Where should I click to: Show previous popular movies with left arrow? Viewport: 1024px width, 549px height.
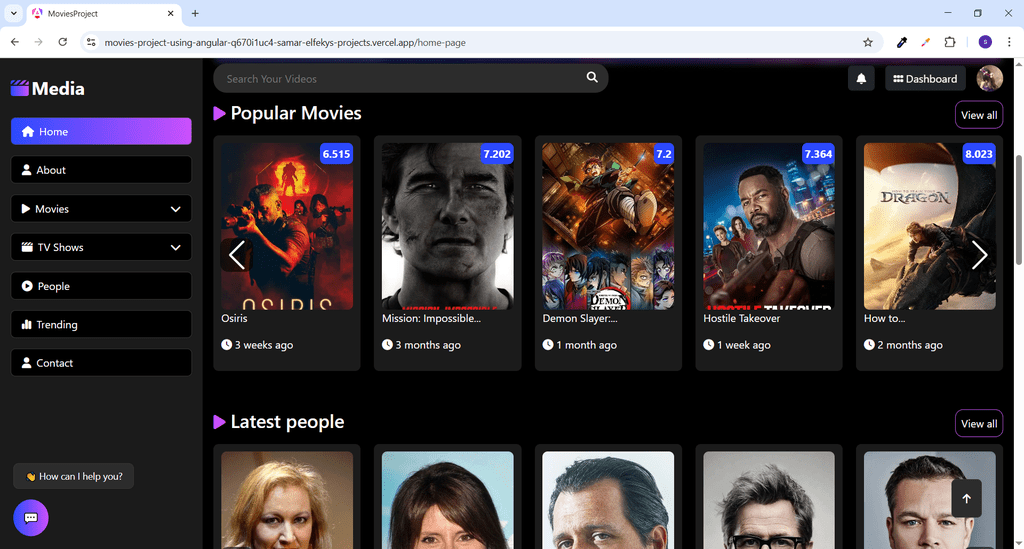pyautogui.click(x=236, y=255)
